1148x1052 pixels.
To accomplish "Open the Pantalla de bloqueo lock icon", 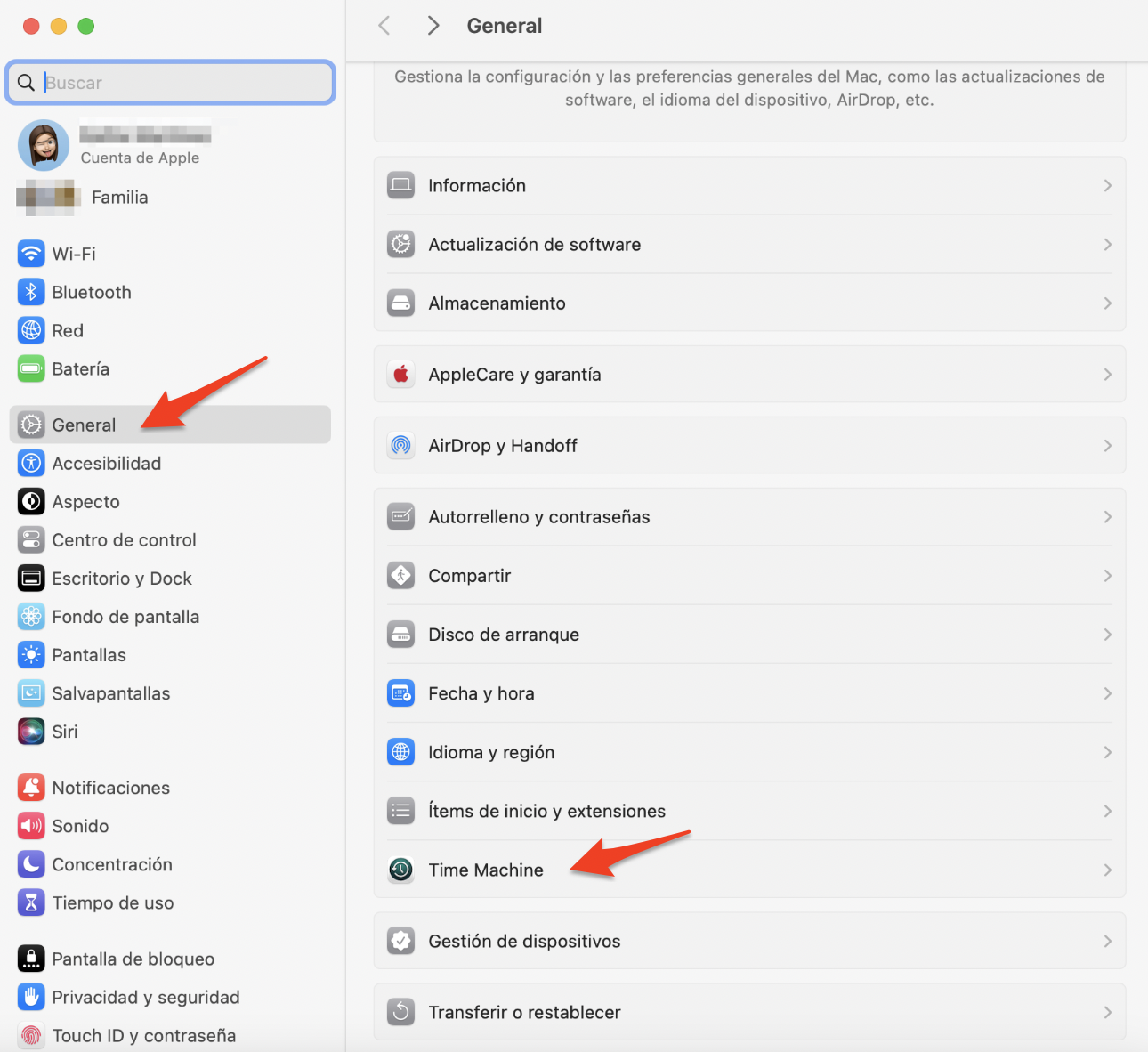I will (x=31, y=958).
